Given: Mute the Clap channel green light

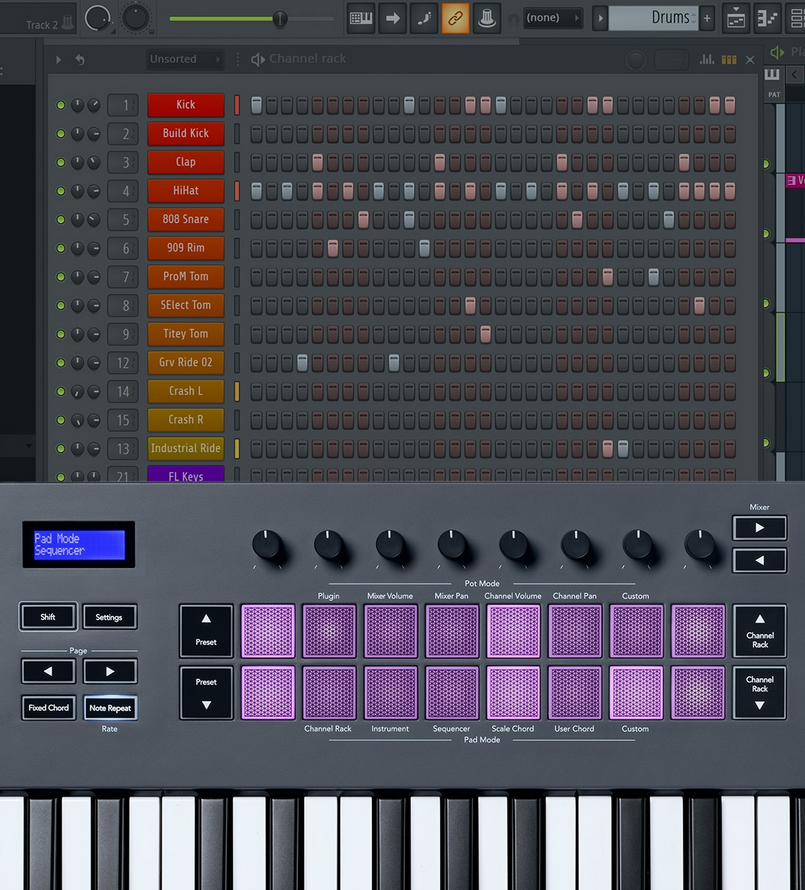Looking at the screenshot, I should pyautogui.click(x=61, y=162).
